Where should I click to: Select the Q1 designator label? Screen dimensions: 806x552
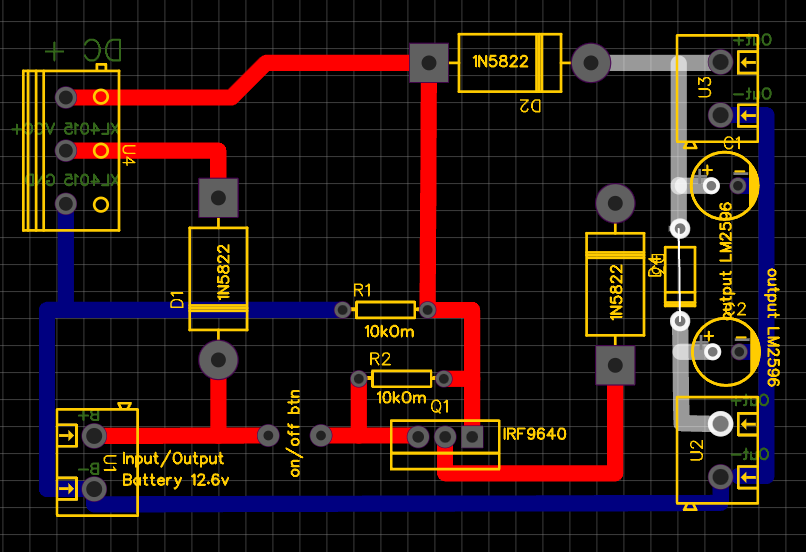coord(439,407)
